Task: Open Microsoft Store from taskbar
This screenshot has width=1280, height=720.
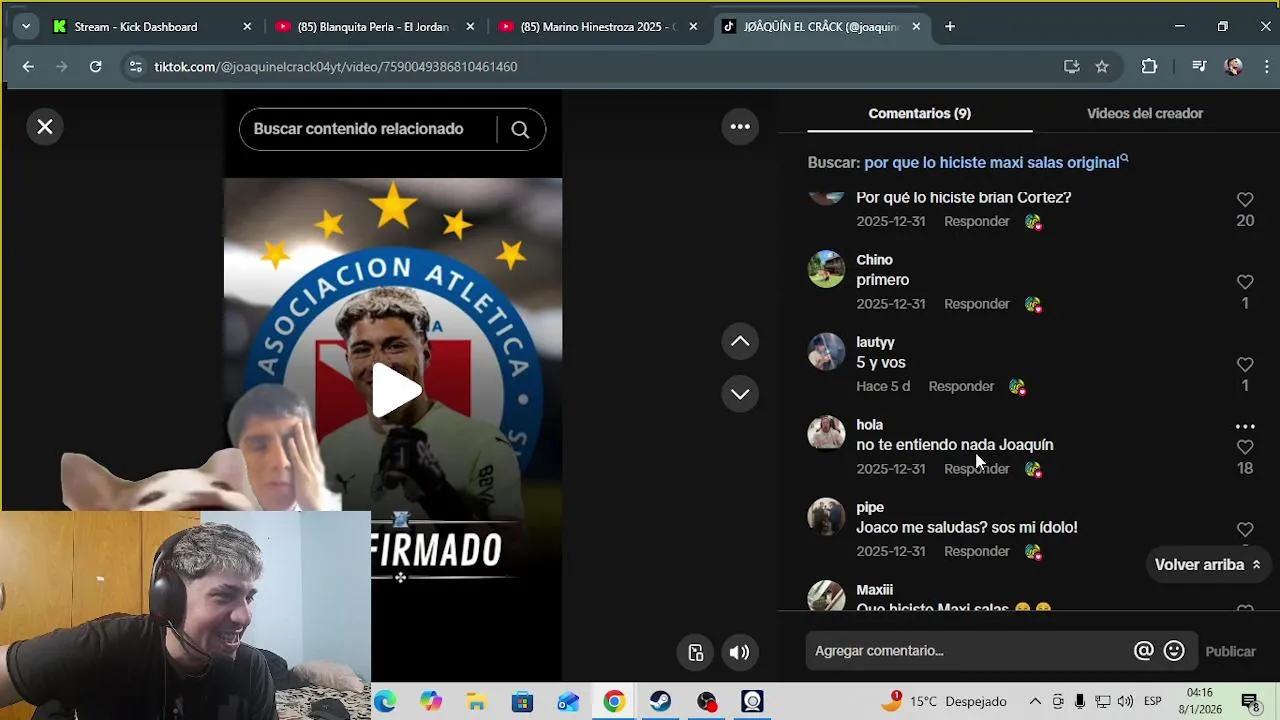Action: (522, 702)
